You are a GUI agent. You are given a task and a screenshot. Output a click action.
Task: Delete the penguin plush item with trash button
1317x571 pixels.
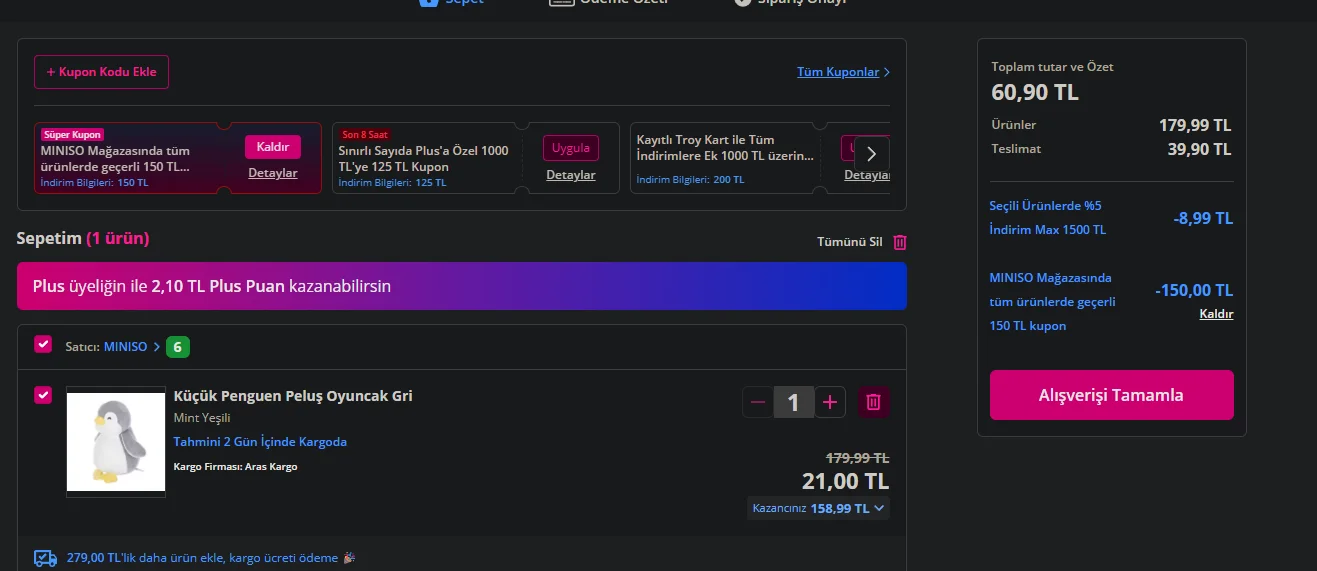(873, 402)
